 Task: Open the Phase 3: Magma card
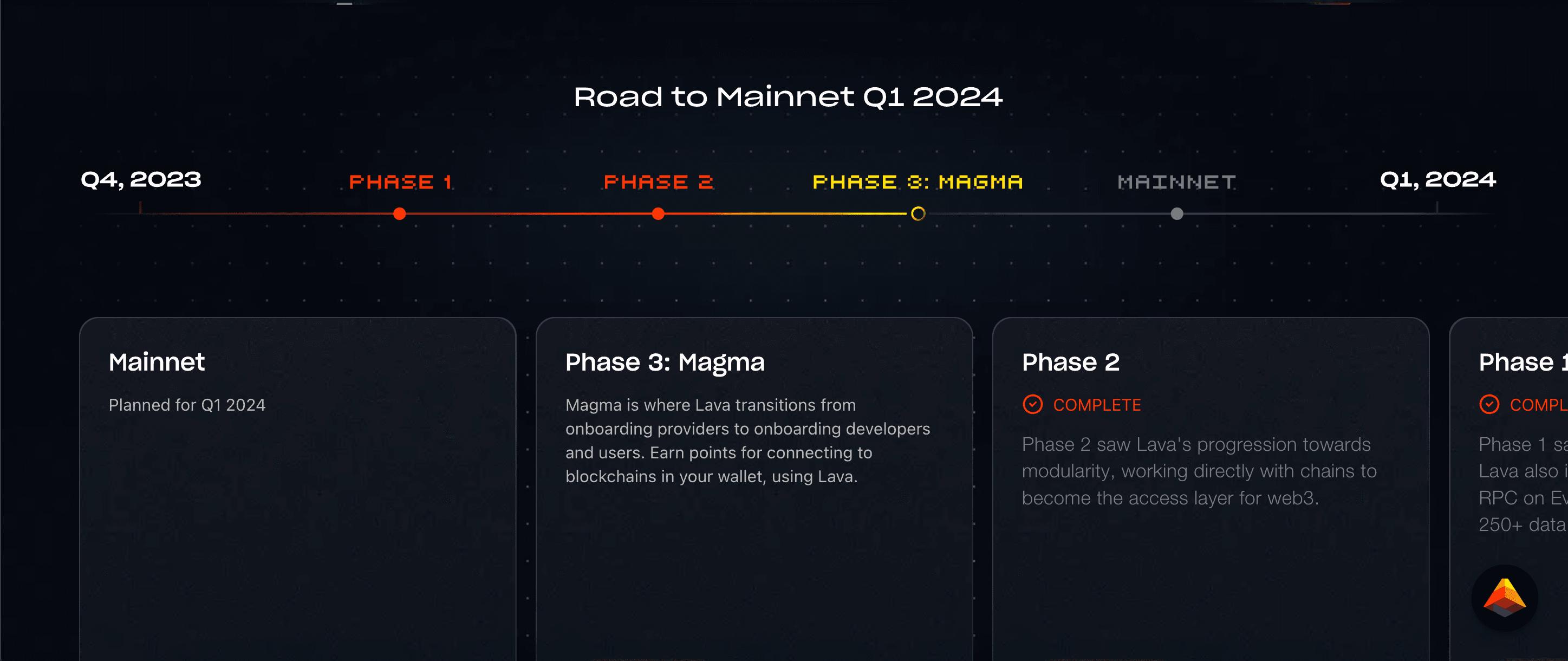tap(754, 489)
